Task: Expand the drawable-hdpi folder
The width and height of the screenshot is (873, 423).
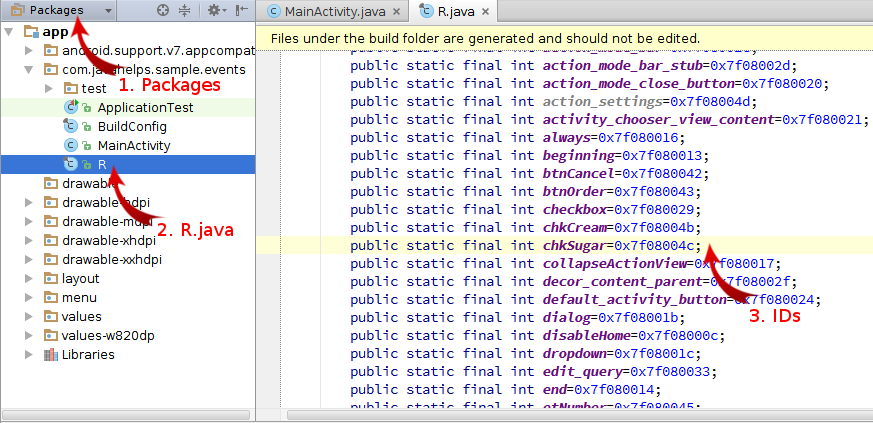Action: (29, 202)
